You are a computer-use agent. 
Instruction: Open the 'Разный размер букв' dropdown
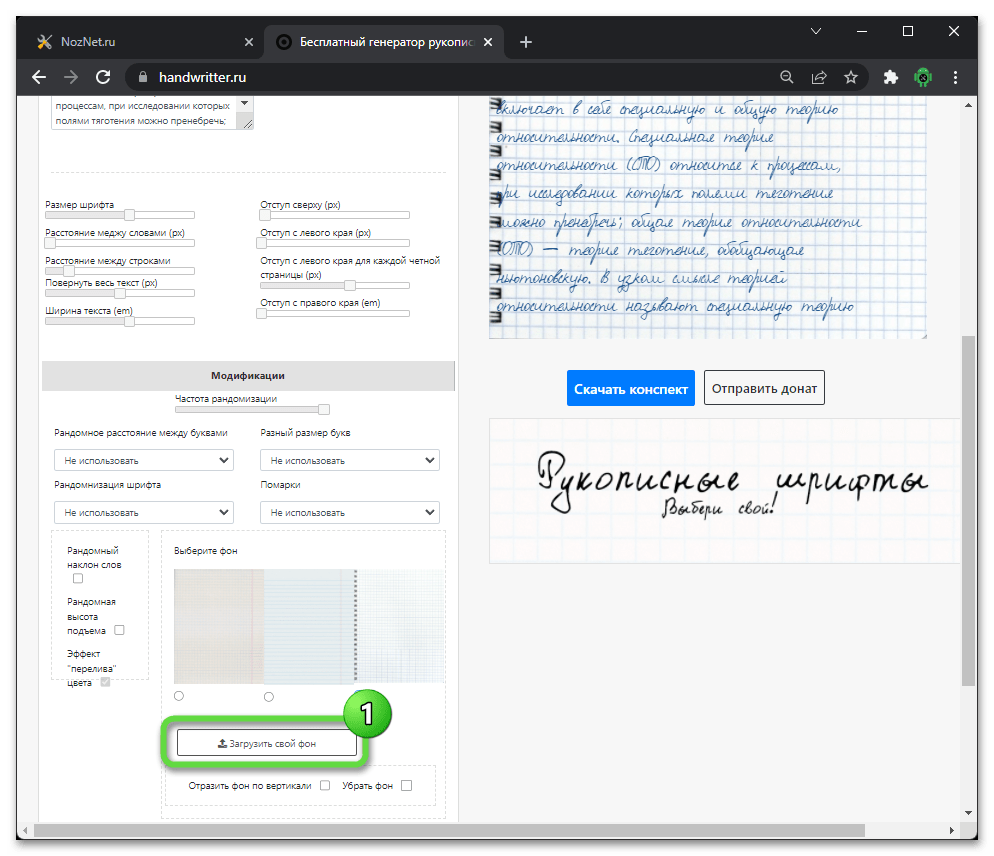point(349,461)
